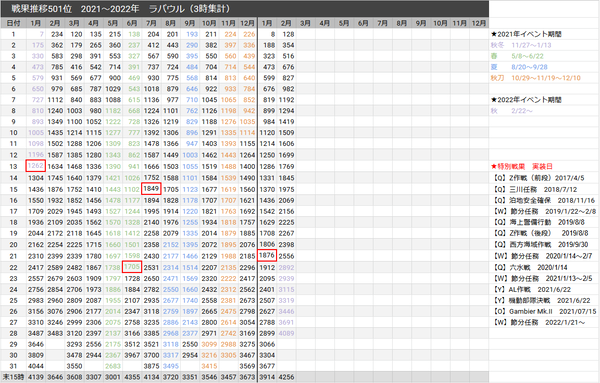This screenshot has height=383, width=600.
Task: Click value 4355 in the 末15時 row
Action: [x=132, y=377]
